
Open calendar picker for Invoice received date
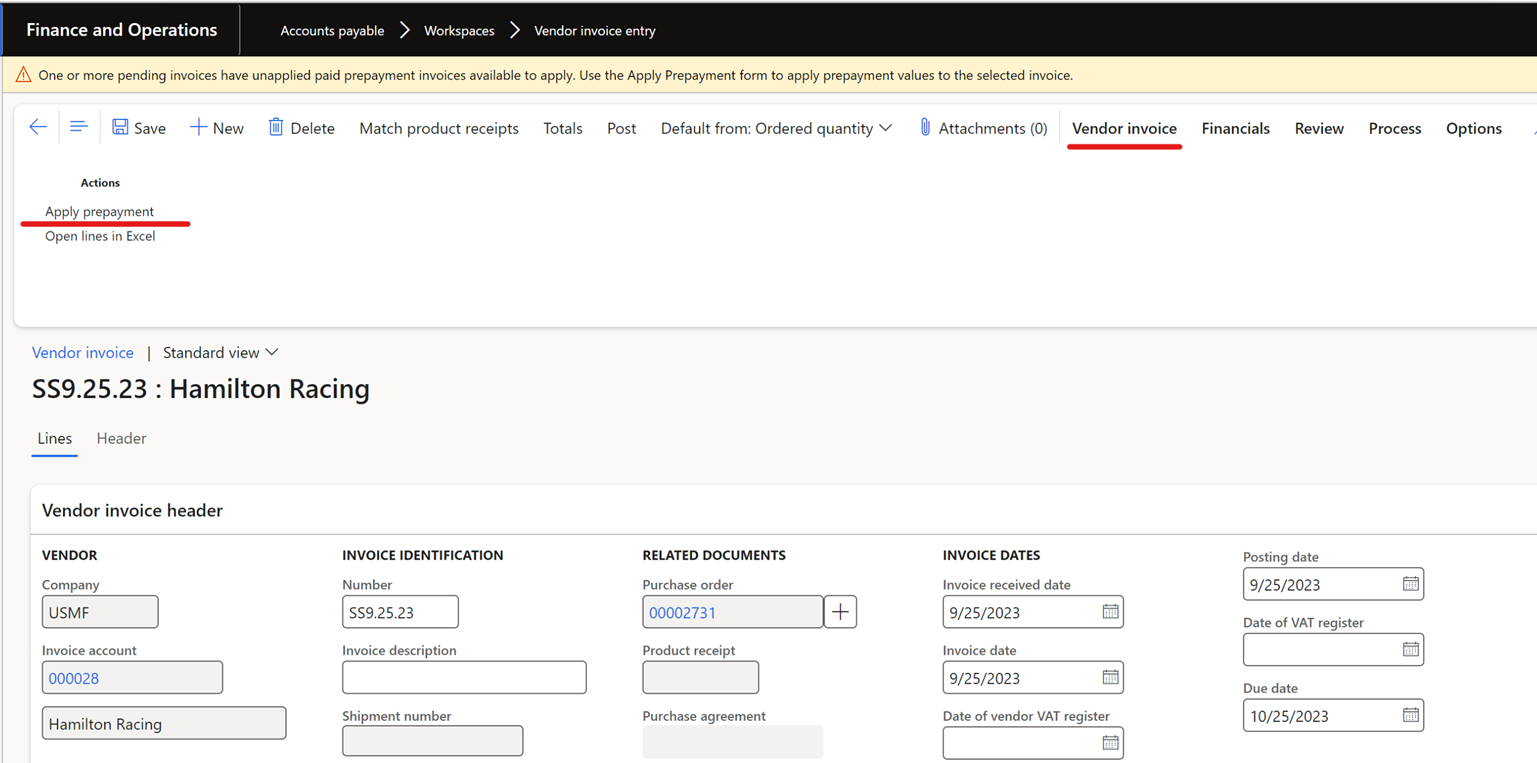pyautogui.click(x=1110, y=612)
